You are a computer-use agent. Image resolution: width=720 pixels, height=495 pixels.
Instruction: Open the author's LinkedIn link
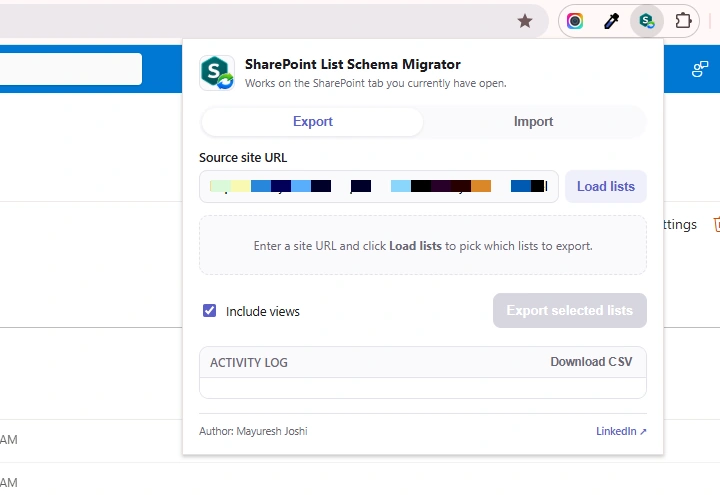621,431
